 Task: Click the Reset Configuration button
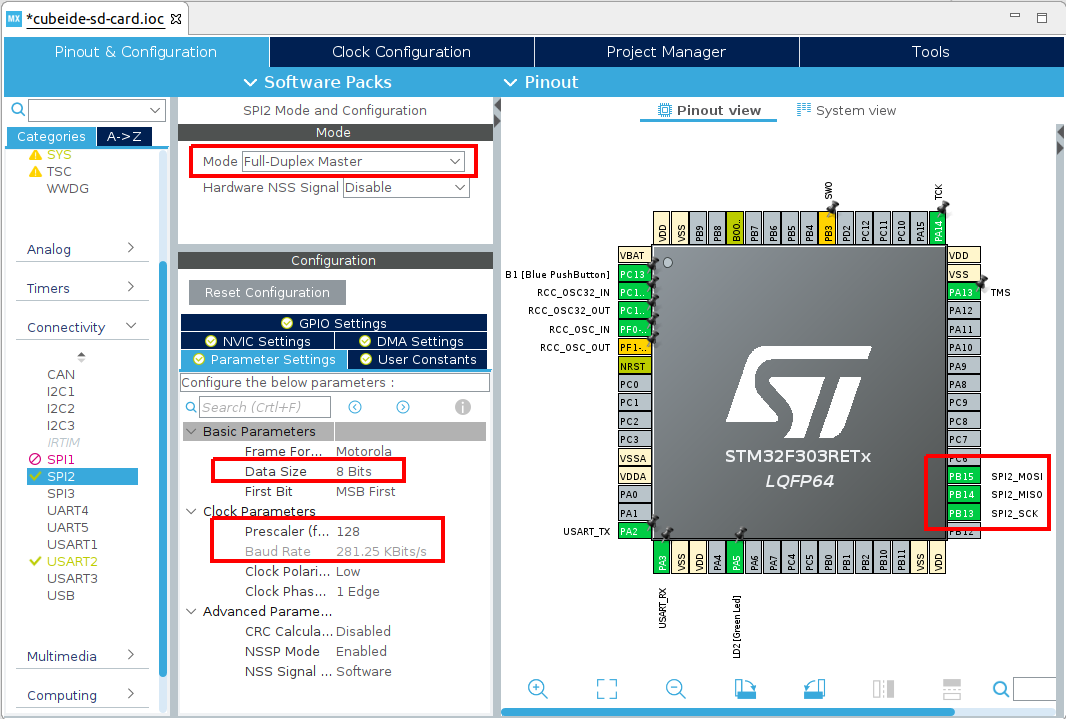pos(266,292)
